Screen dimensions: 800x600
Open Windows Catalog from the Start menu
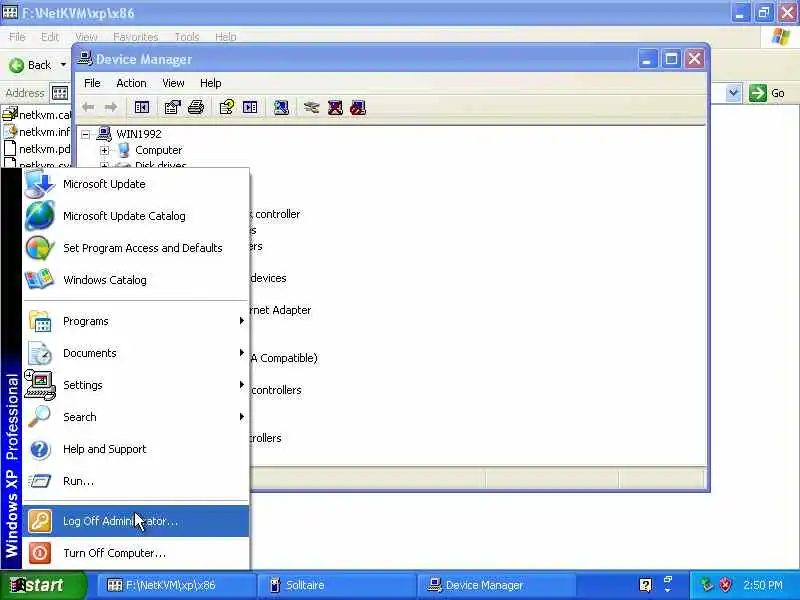[x=136, y=280]
